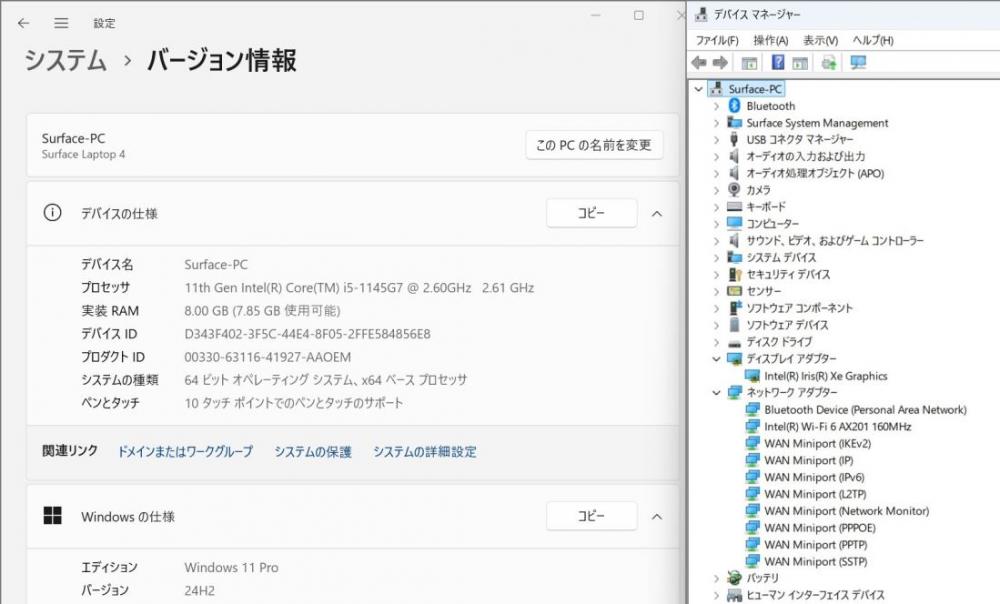Image resolution: width=1000 pixels, height=604 pixels.
Task: Click the デバイス ID value text
Action: (x=307, y=334)
